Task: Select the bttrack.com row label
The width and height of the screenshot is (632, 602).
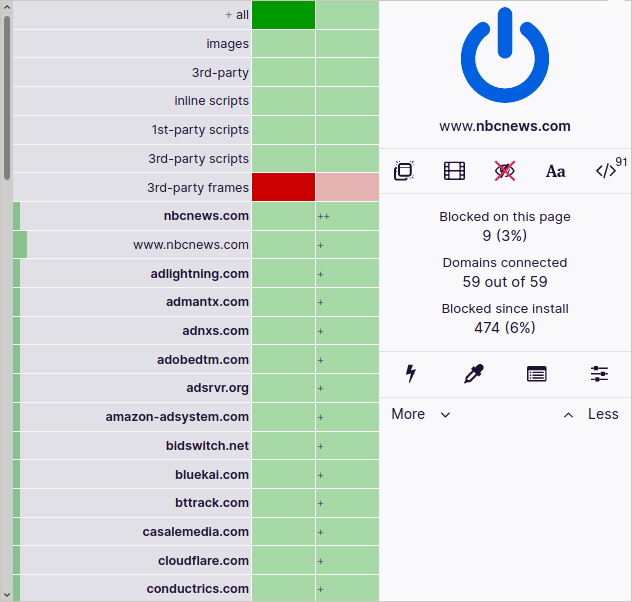Action: [132, 503]
